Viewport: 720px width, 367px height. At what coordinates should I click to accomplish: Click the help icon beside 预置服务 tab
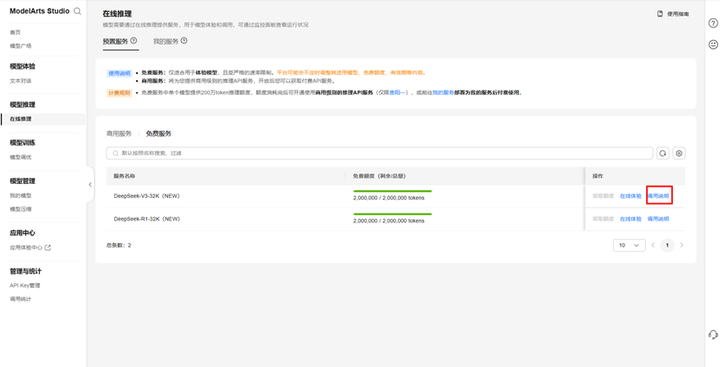[134, 41]
